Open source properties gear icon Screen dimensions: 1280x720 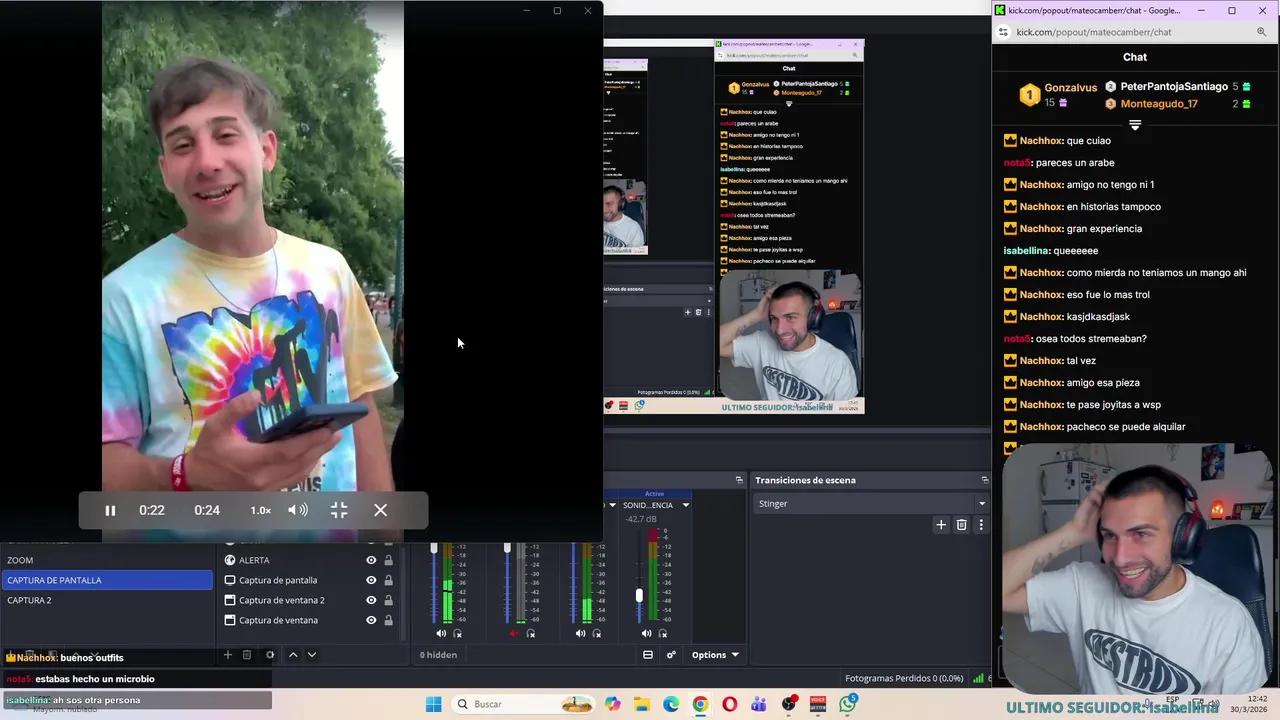click(269, 655)
